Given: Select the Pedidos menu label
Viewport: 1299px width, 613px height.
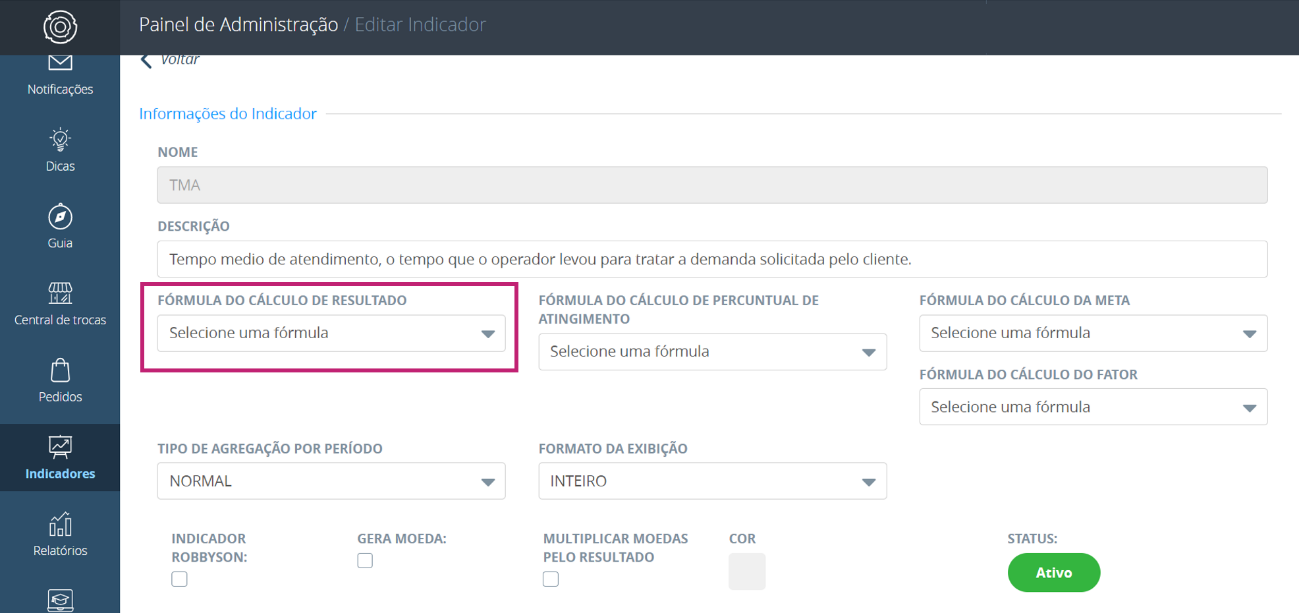Looking at the screenshot, I should [x=60, y=397].
